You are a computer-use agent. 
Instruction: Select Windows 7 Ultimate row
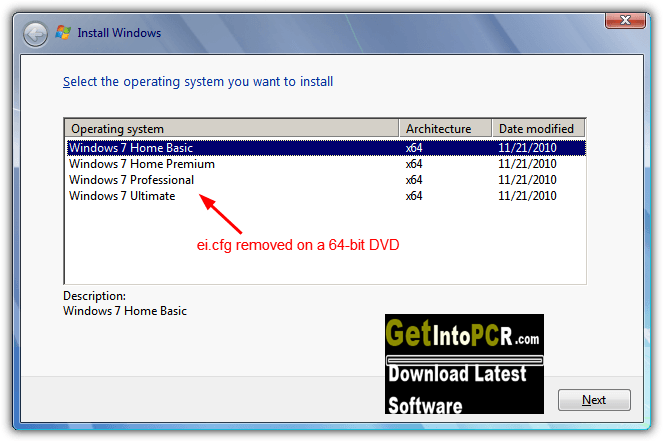(326, 196)
